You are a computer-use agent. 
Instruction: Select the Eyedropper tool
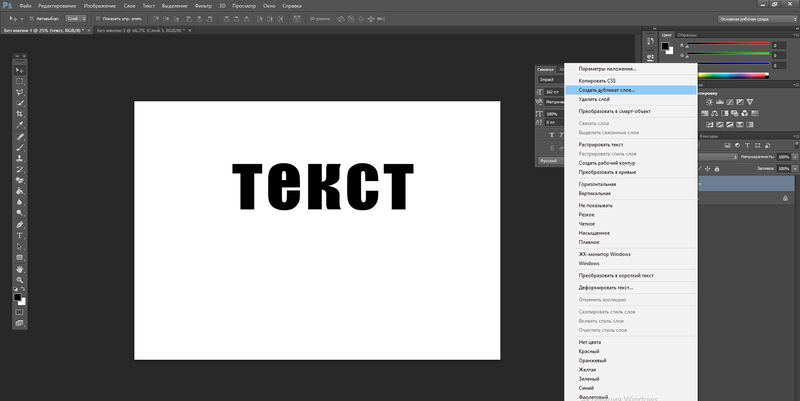19,125
